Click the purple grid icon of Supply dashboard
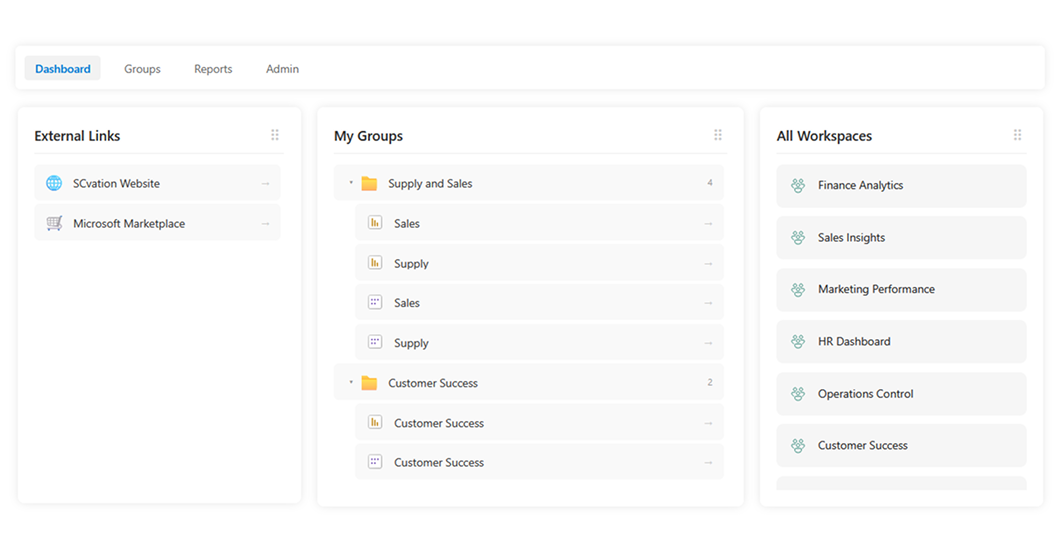Screen dimensions: 1062x555 tap(375, 342)
